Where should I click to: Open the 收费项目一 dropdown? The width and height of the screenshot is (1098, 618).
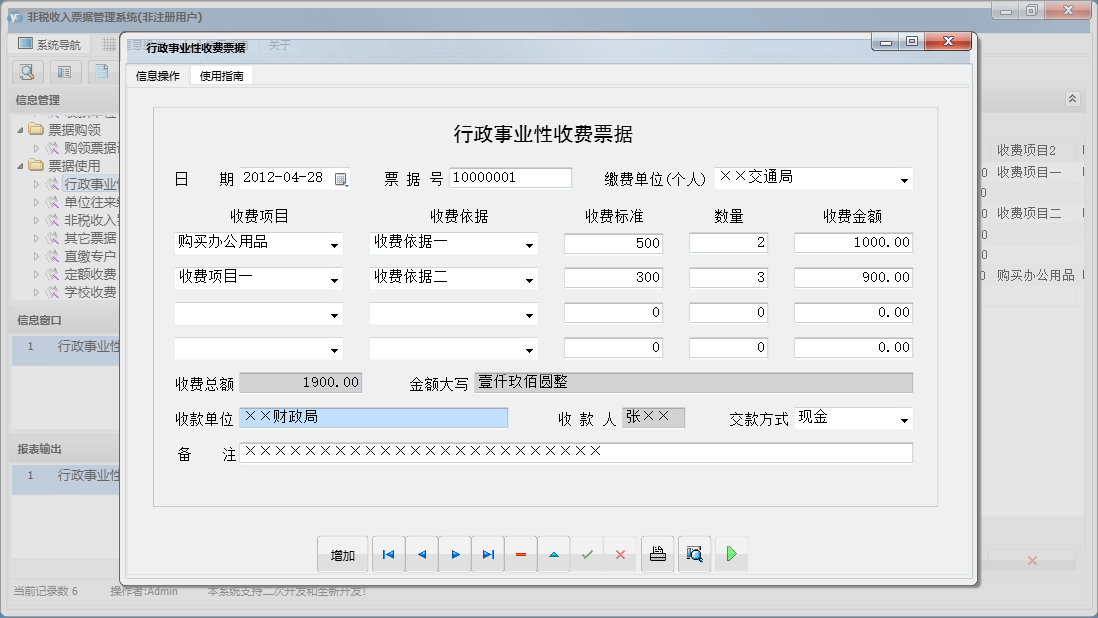coord(334,280)
